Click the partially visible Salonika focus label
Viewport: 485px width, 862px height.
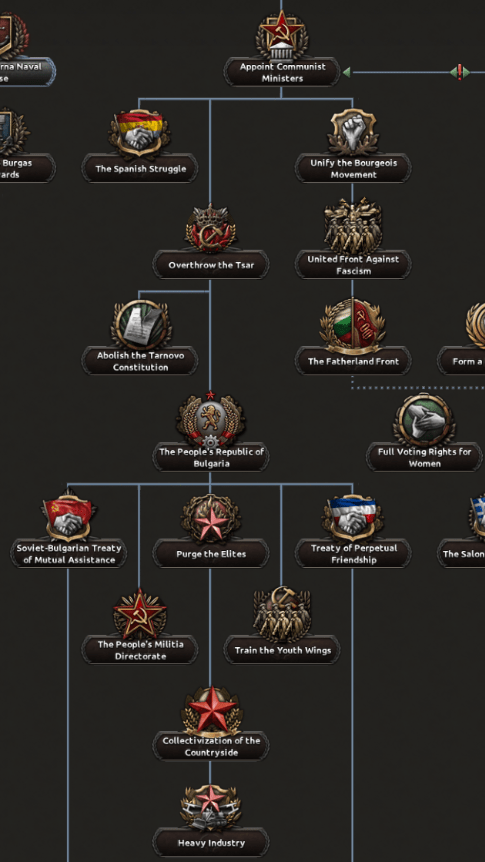(x=461, y=554)
